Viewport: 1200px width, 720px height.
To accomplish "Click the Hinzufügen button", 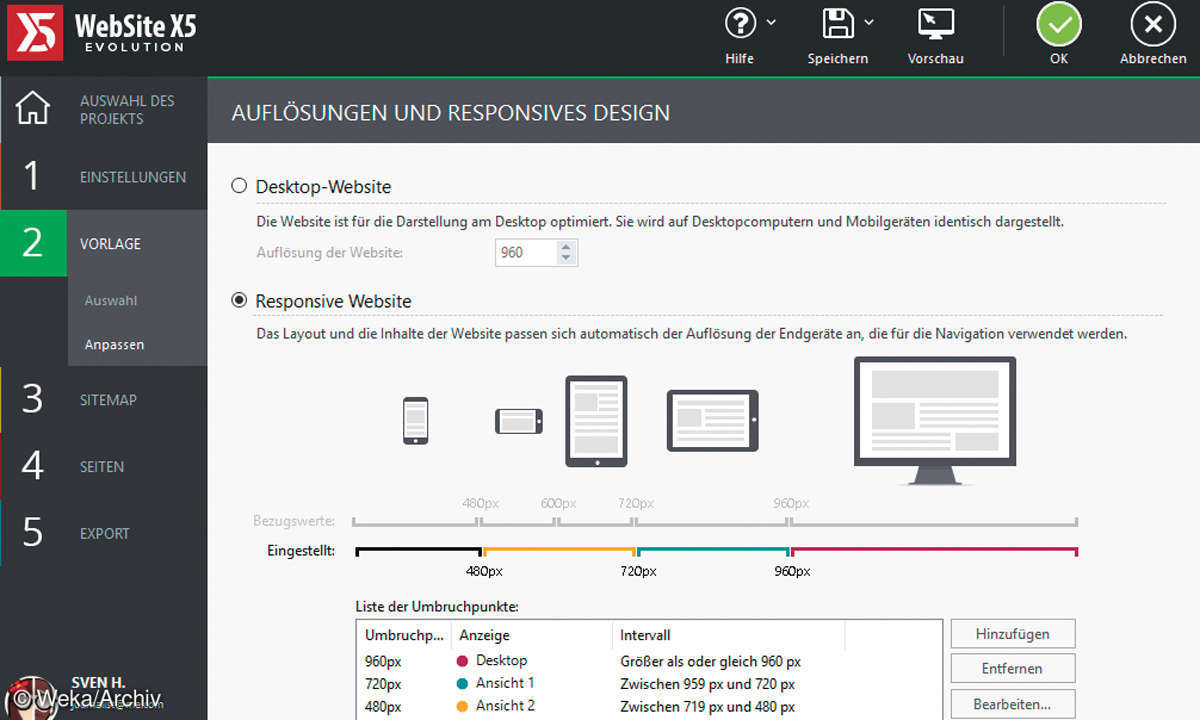I will coord(1013,633).
